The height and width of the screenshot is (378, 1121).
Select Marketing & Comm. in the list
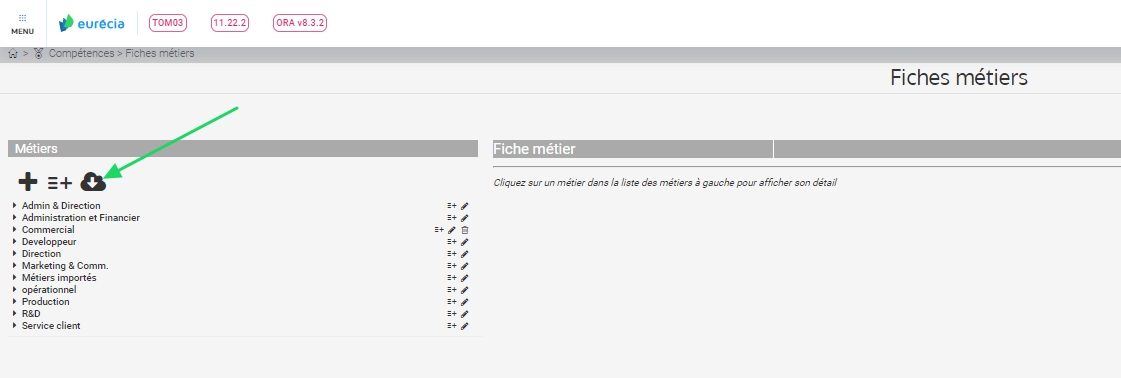pos(65,266)
